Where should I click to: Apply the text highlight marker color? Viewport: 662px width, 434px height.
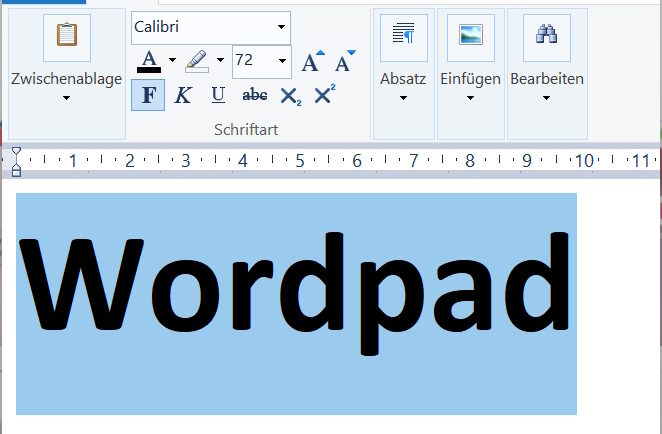pyautogui.click(x=197, y=62)
